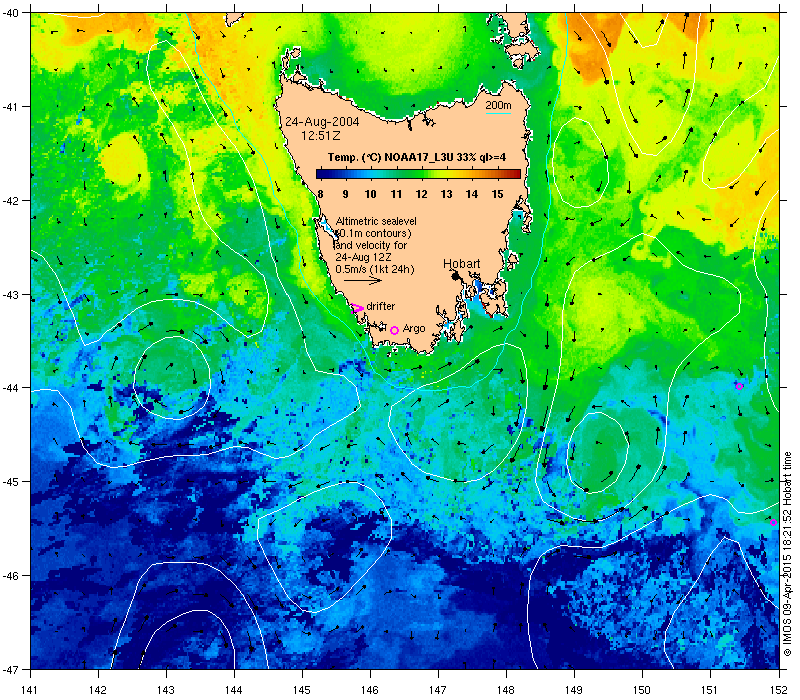Click the '200m' depth label

[498, 105]
